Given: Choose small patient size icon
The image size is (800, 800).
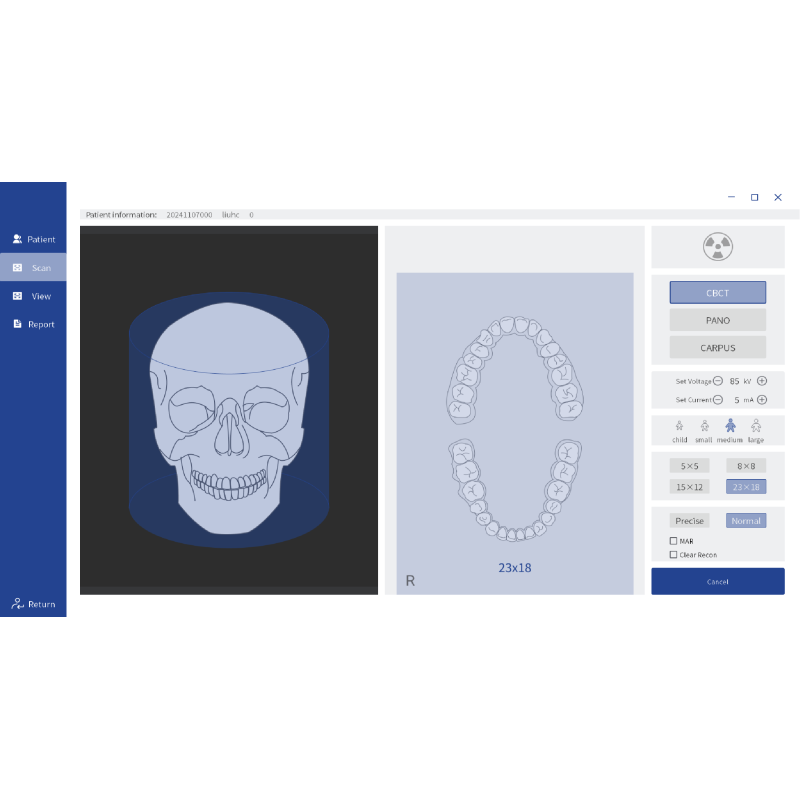Looking at the screenshot, I should [705, 426].
